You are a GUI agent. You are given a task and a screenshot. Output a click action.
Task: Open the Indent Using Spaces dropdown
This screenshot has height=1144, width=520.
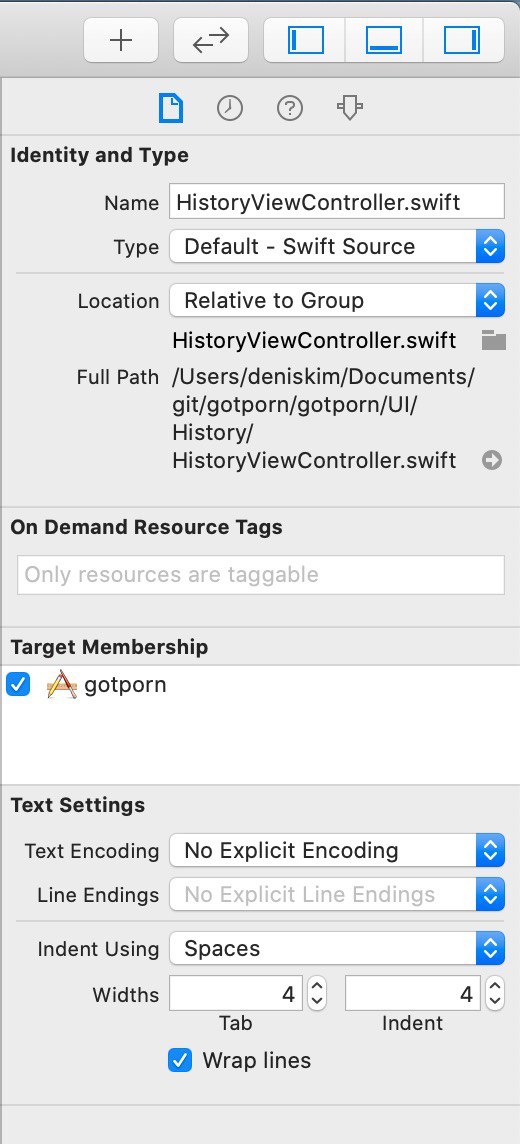pos(337,948)
